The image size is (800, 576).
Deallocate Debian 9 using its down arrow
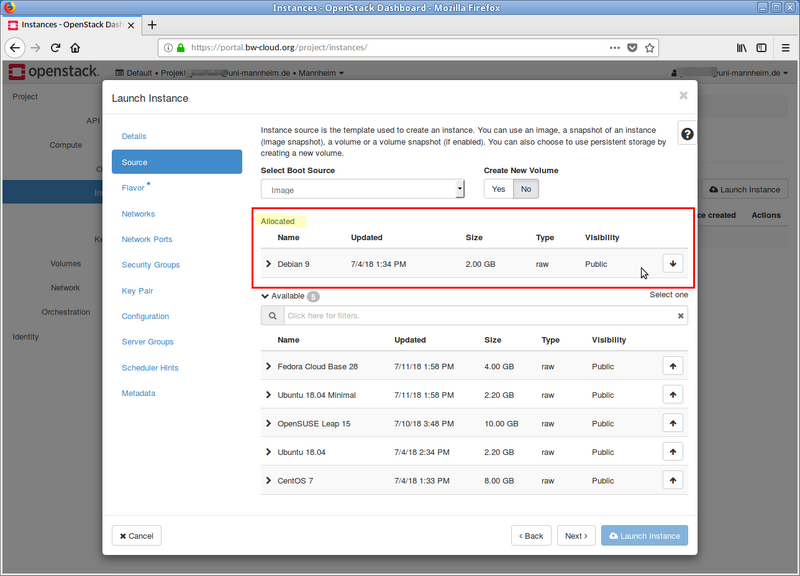point(672,263)
